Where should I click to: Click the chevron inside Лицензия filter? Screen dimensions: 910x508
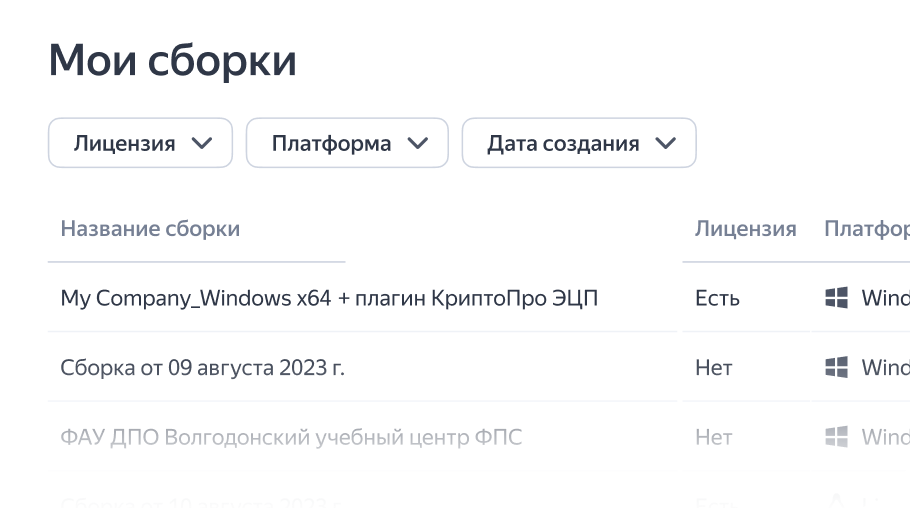pos(202,143)
